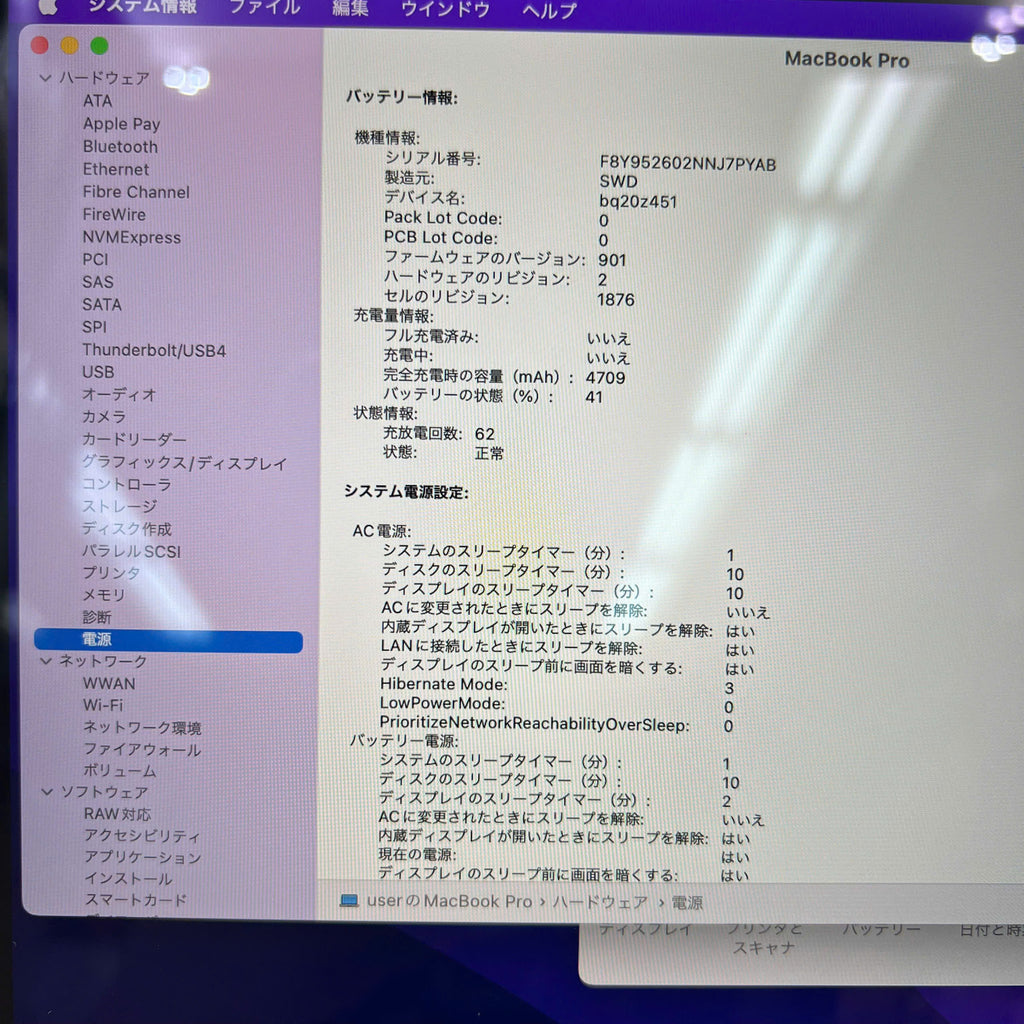Image resolution: width=1024 pixels, height=1024 pixels.
Task: Click 電源 in the path bar
Action: (x=688, y=903)
